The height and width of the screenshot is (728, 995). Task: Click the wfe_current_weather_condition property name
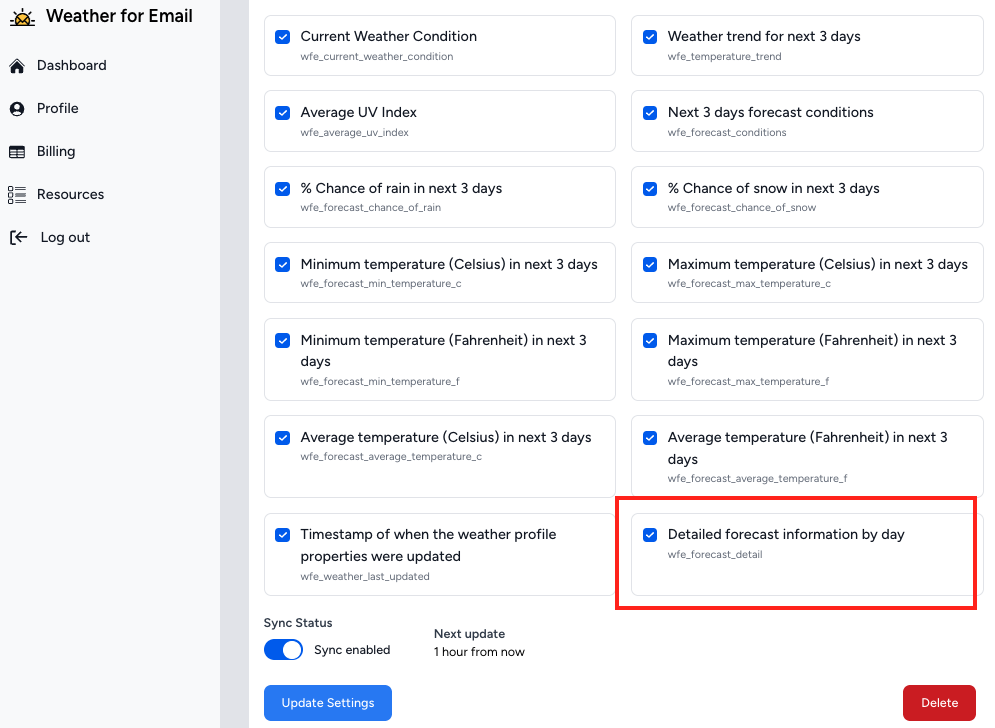click(x=377, y=56)
